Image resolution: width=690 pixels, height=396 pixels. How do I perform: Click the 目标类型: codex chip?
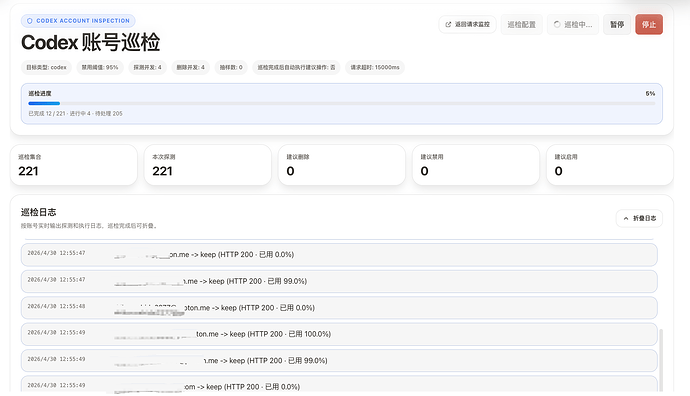point(46,67)
